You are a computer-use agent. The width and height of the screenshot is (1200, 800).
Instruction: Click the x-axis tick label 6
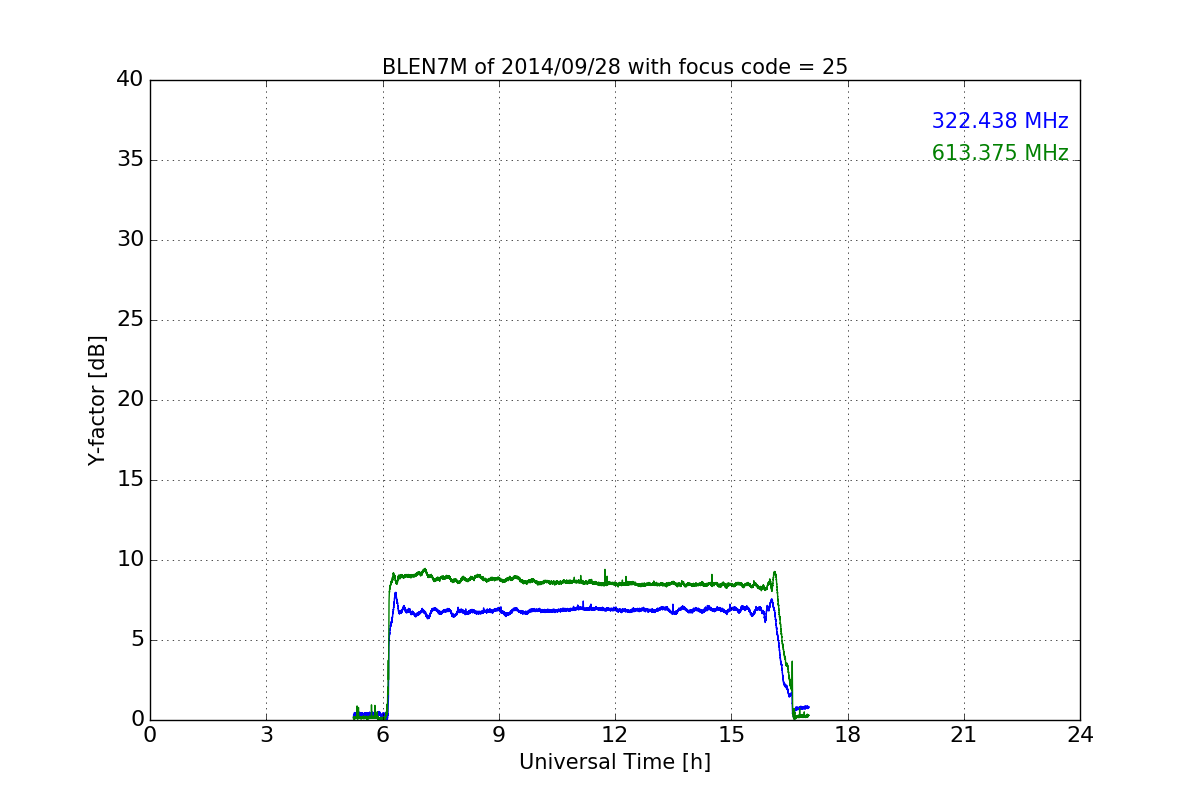pyautogui.click(x=383, y=735)
